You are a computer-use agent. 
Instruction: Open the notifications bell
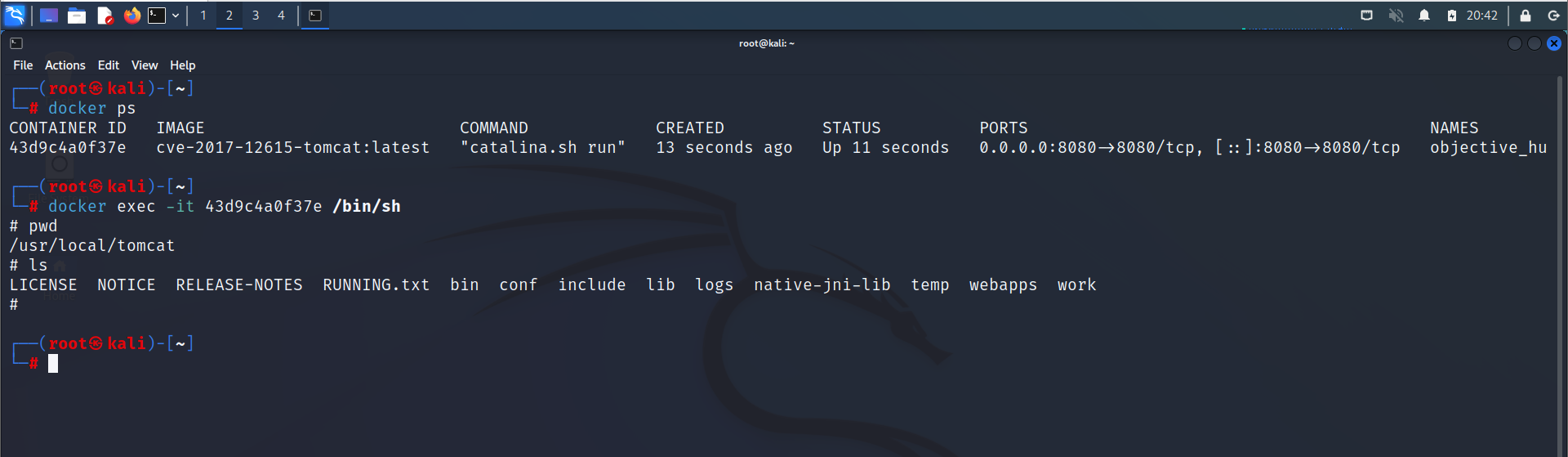coord(1424,16)
